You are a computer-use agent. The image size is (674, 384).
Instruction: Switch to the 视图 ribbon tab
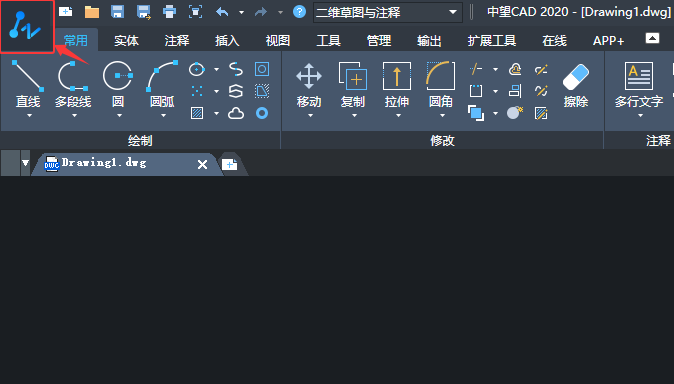pos(278,40)
